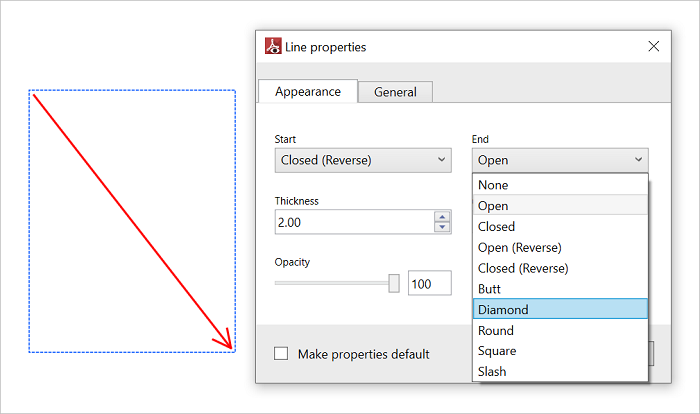Close the Line properties dialog

coord(654,46)
